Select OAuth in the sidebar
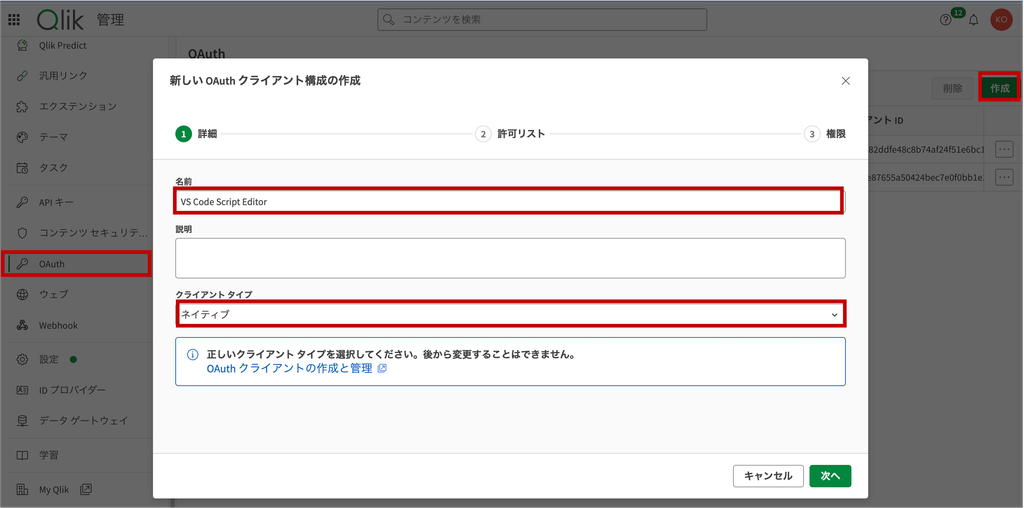This screenshot has width=1024, height=508. (76, 264)
